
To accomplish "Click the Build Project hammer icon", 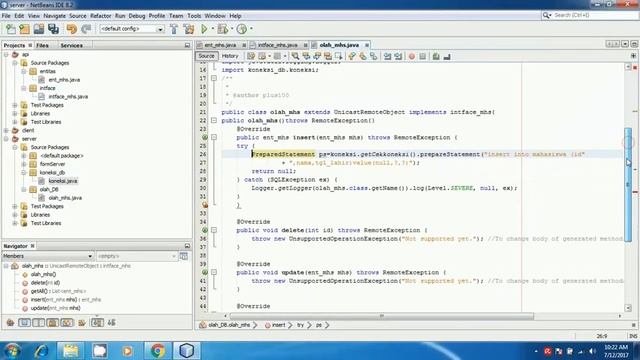I will point(174,29).
